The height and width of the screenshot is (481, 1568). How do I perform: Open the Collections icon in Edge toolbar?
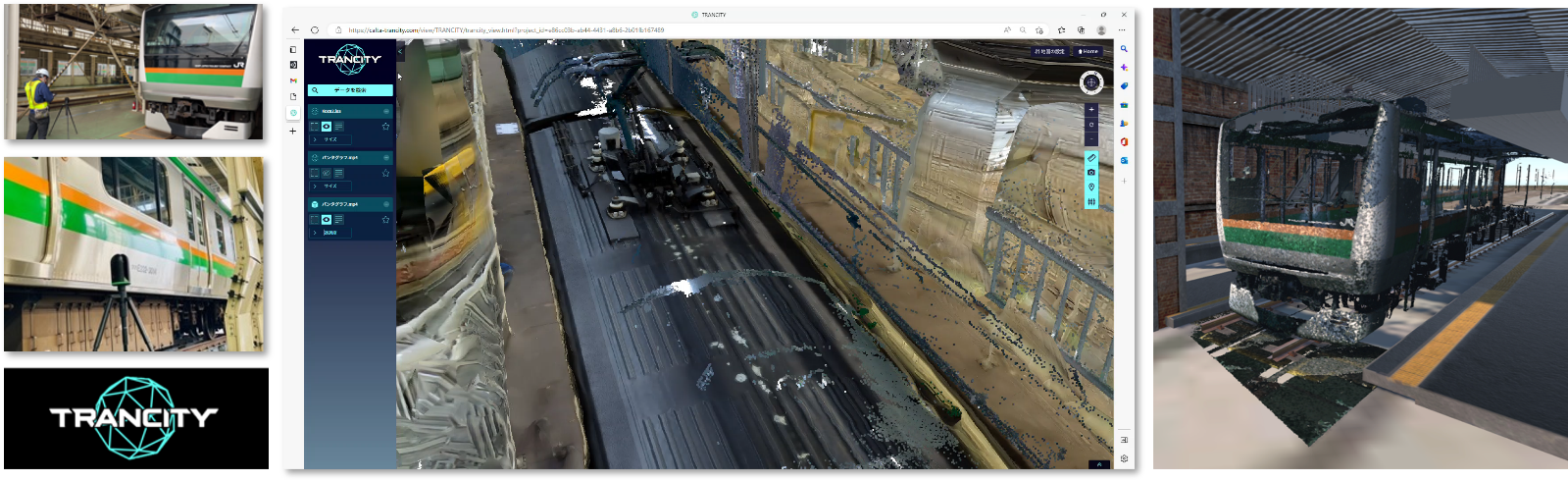point(1082,29)
